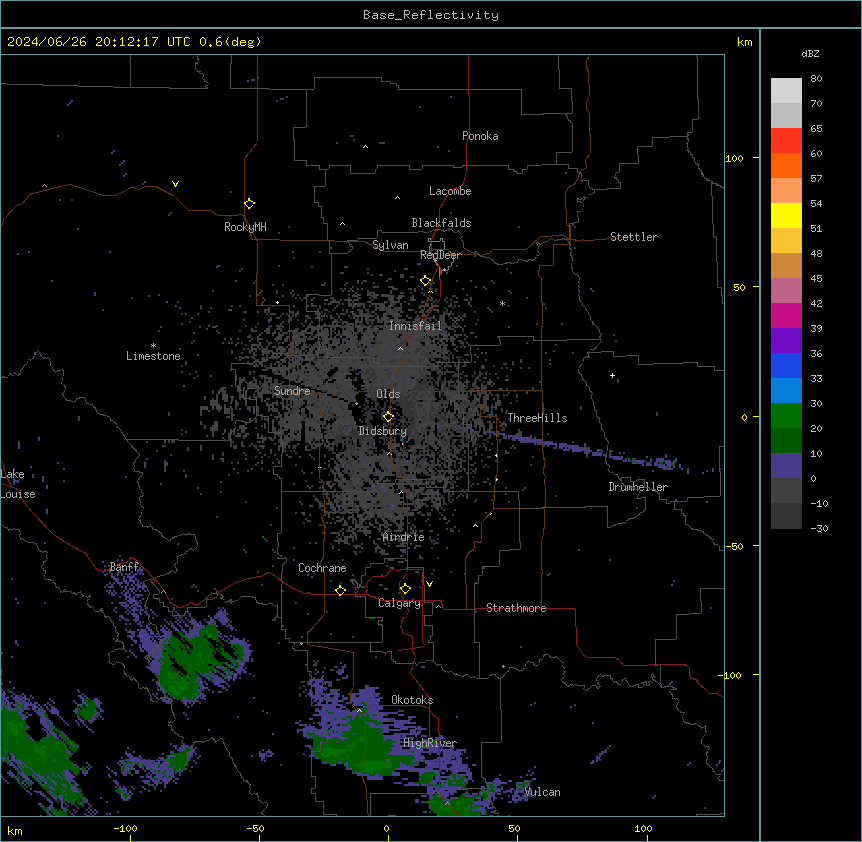Click the yellow diamond marker below RedDeer
862x842 pixels.
pyautogui.click(x=425, y=281)
